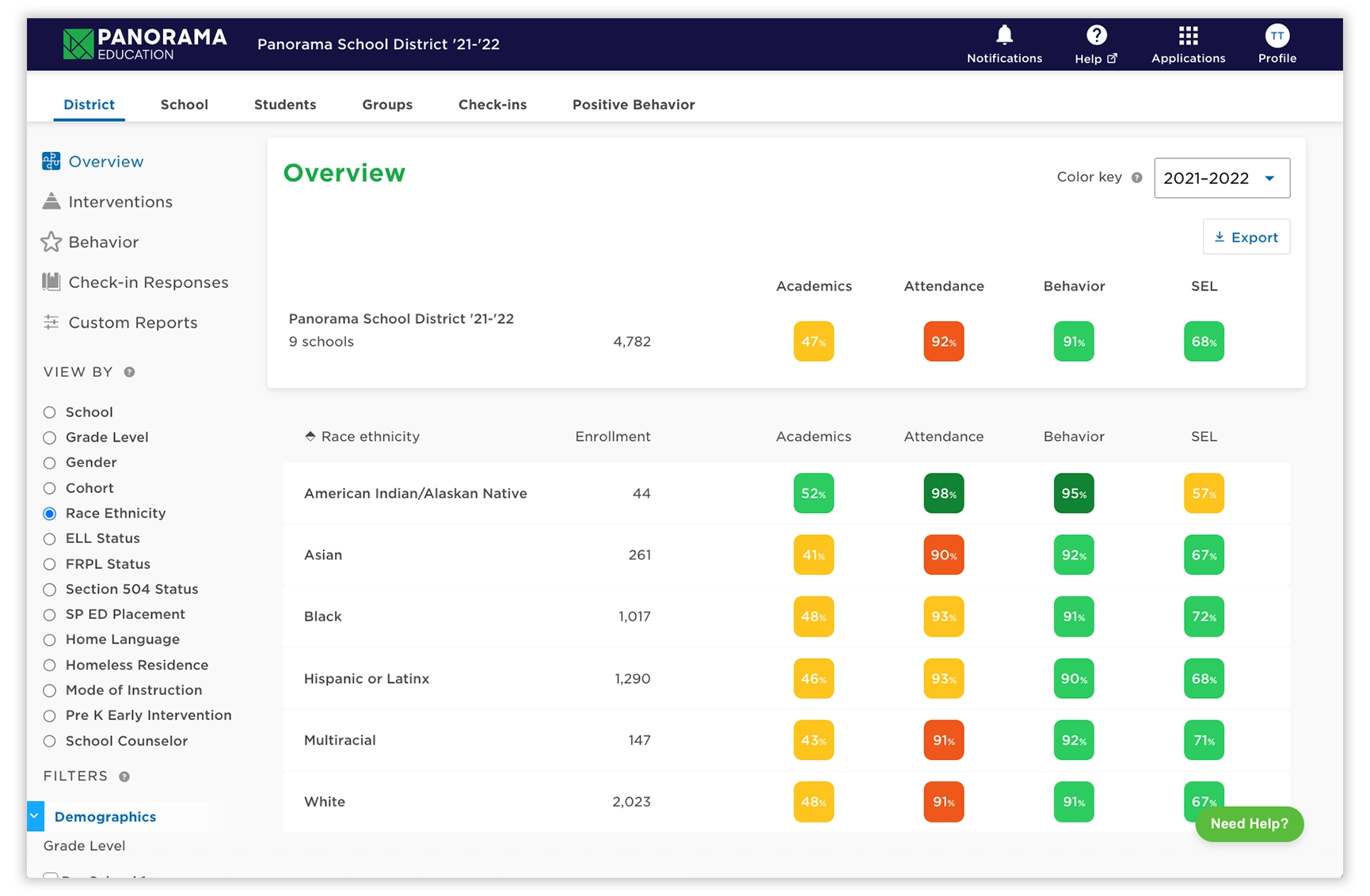The image size is (1370, 896).
Task: Select the Home Language radio button
Action: [x=50, y=640]
